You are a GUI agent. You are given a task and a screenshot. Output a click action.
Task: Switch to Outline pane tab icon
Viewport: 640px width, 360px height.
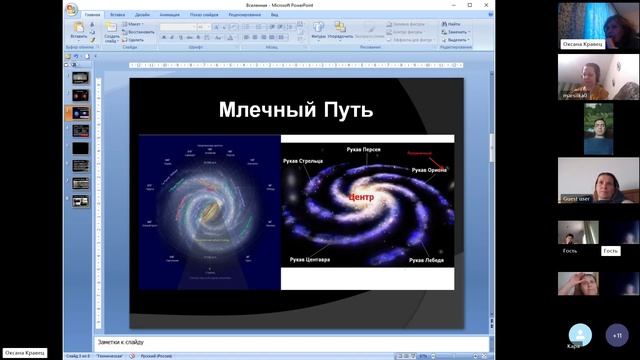74,64
